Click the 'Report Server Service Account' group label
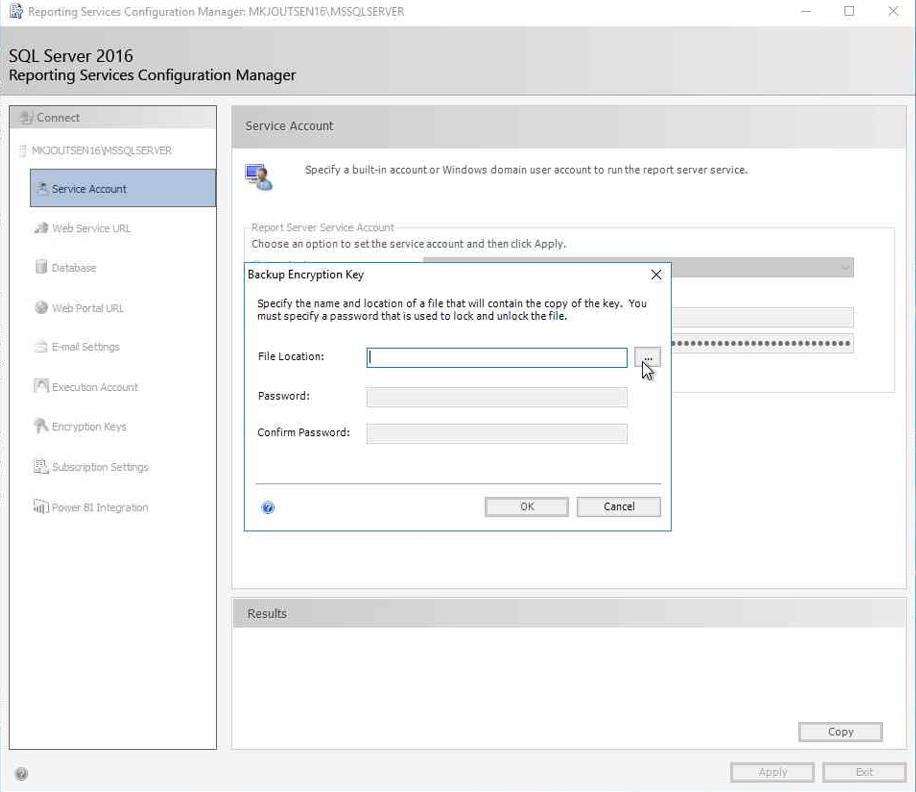Viewport: 916px width, 792px height. pyautogui.click(x=322, y=227)
